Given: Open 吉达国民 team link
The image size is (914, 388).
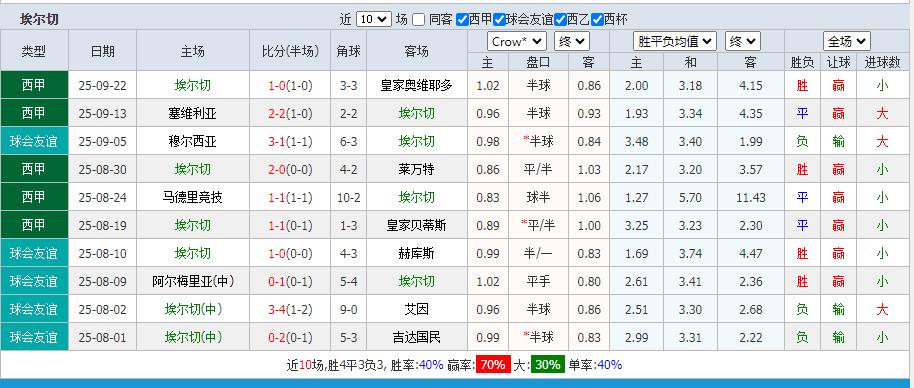Looking at the screenshot, I should (416, 337).
